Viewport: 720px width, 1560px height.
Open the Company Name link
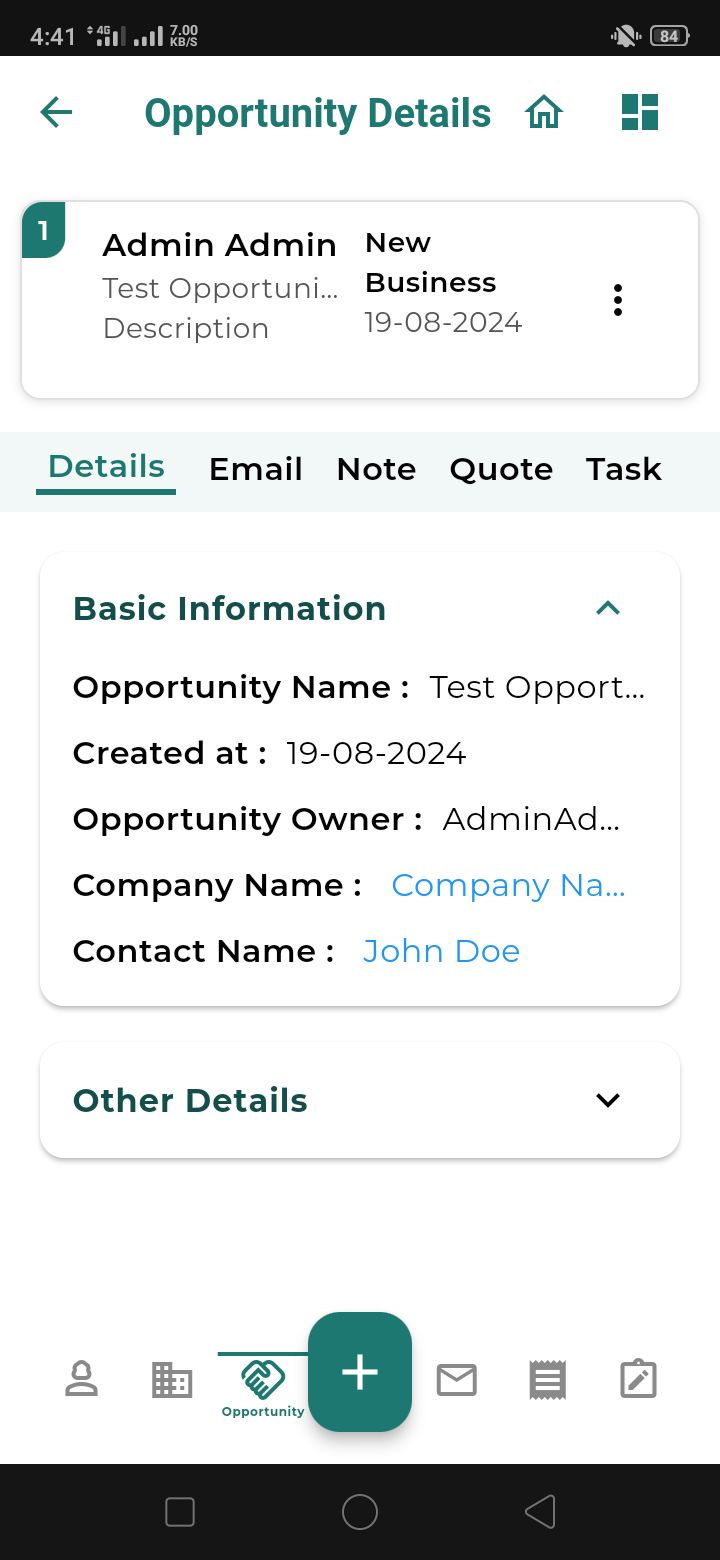(x=508, y=885)
